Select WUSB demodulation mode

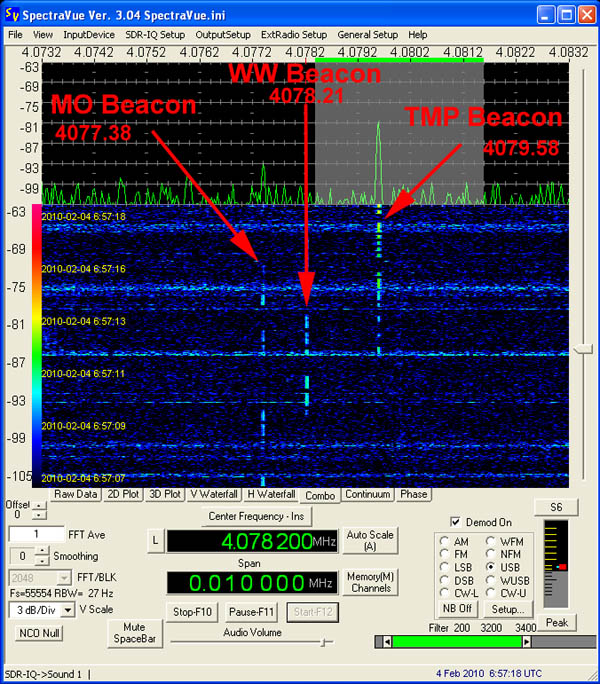pos(491,581)
